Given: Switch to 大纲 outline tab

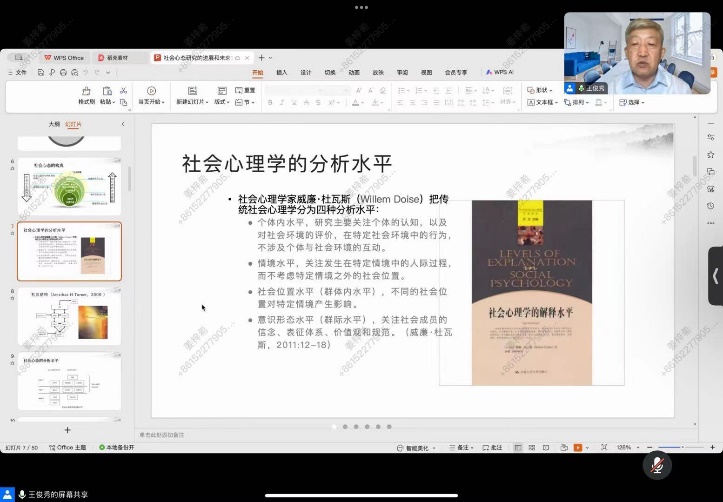Looking at the screenshot, I should click(x=54, y=124).
